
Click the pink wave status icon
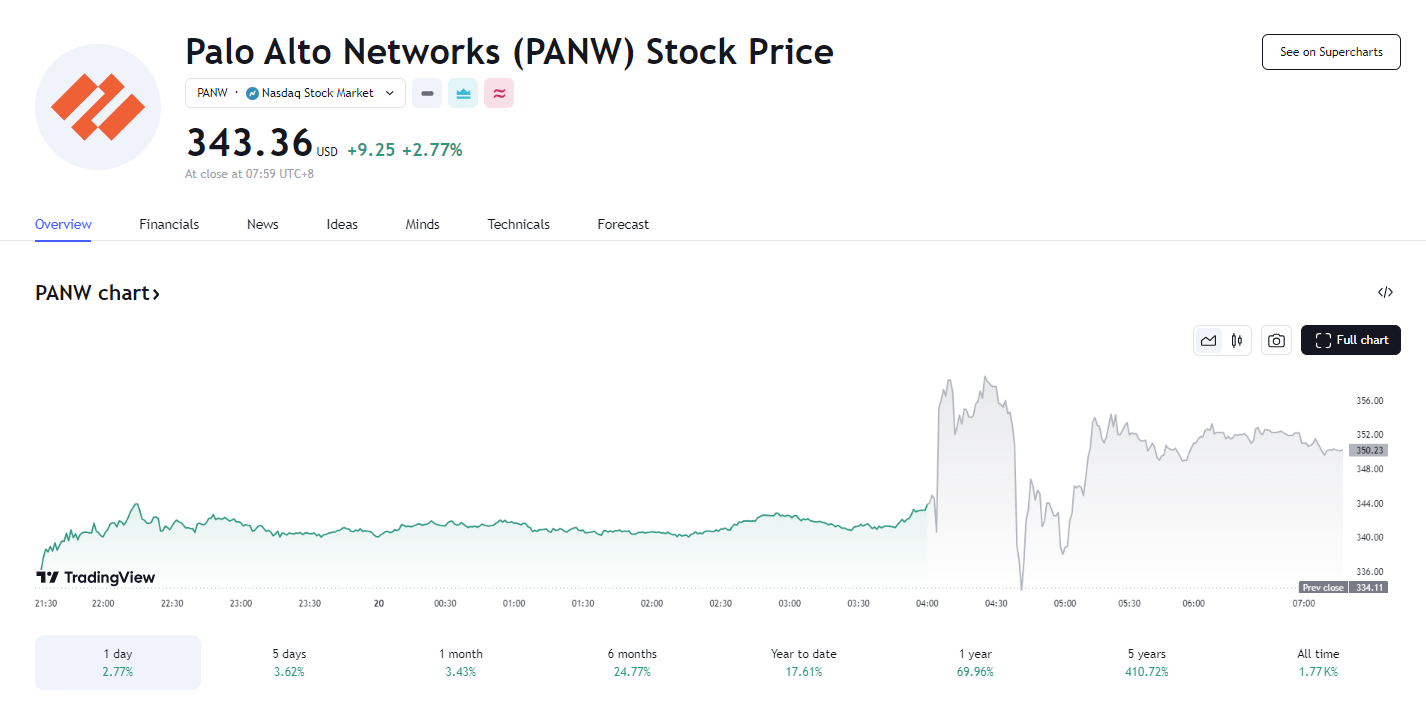pos(499,92)
